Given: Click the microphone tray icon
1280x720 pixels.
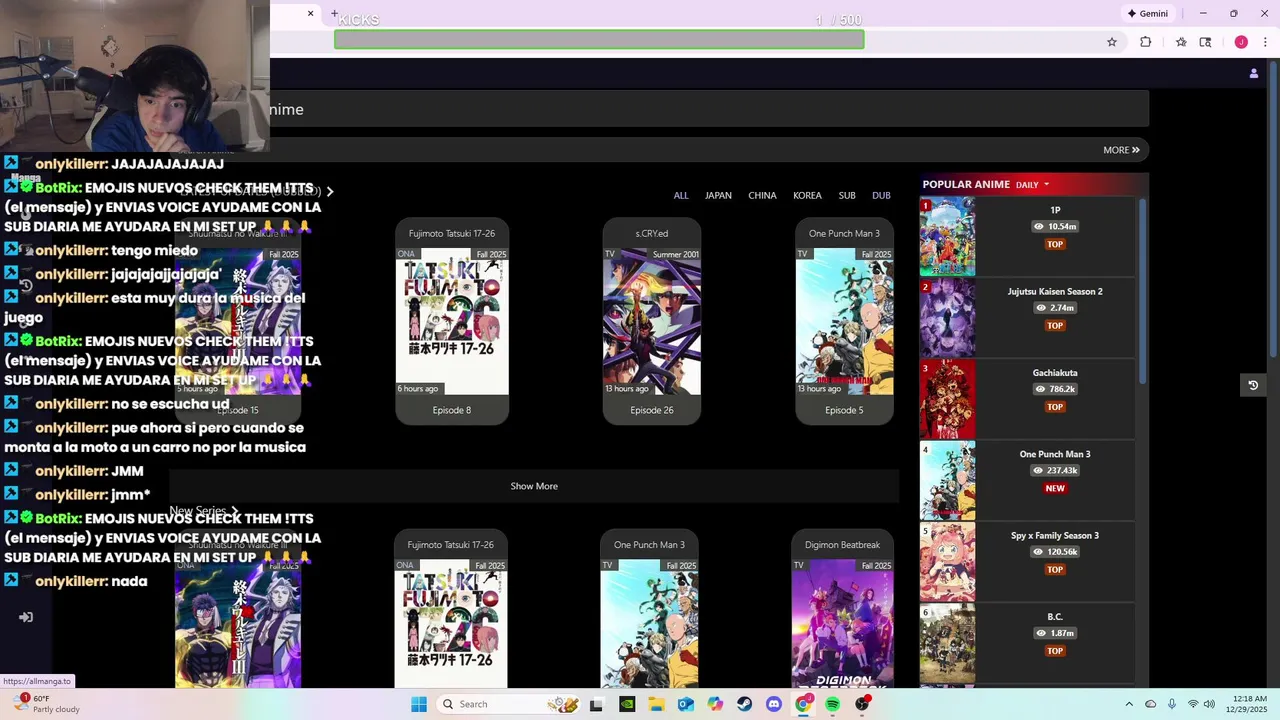Looking at the screenshot, I should 1171,704.
